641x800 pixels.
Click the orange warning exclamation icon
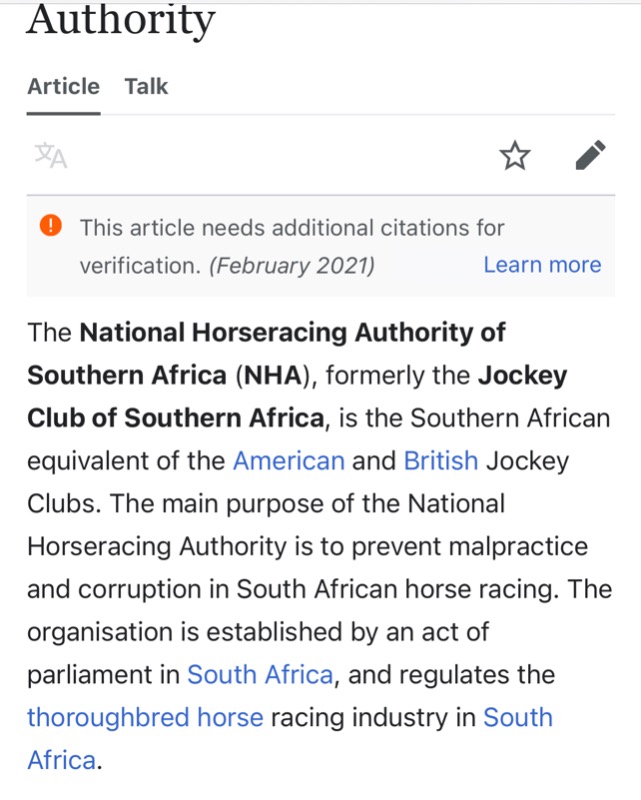click(52, 226)
